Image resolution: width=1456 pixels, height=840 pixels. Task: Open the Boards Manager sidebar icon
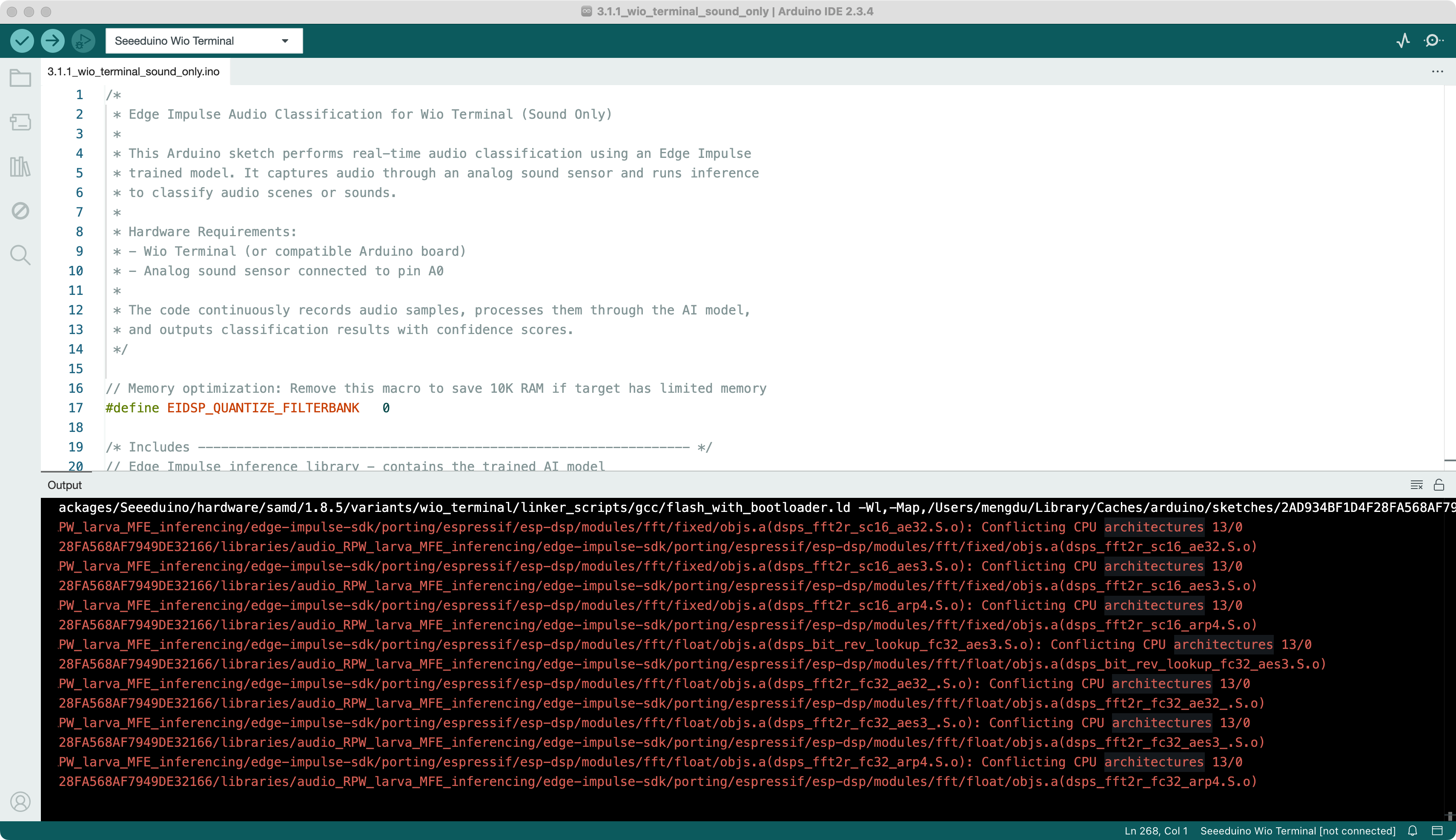(x=20, y=122)
